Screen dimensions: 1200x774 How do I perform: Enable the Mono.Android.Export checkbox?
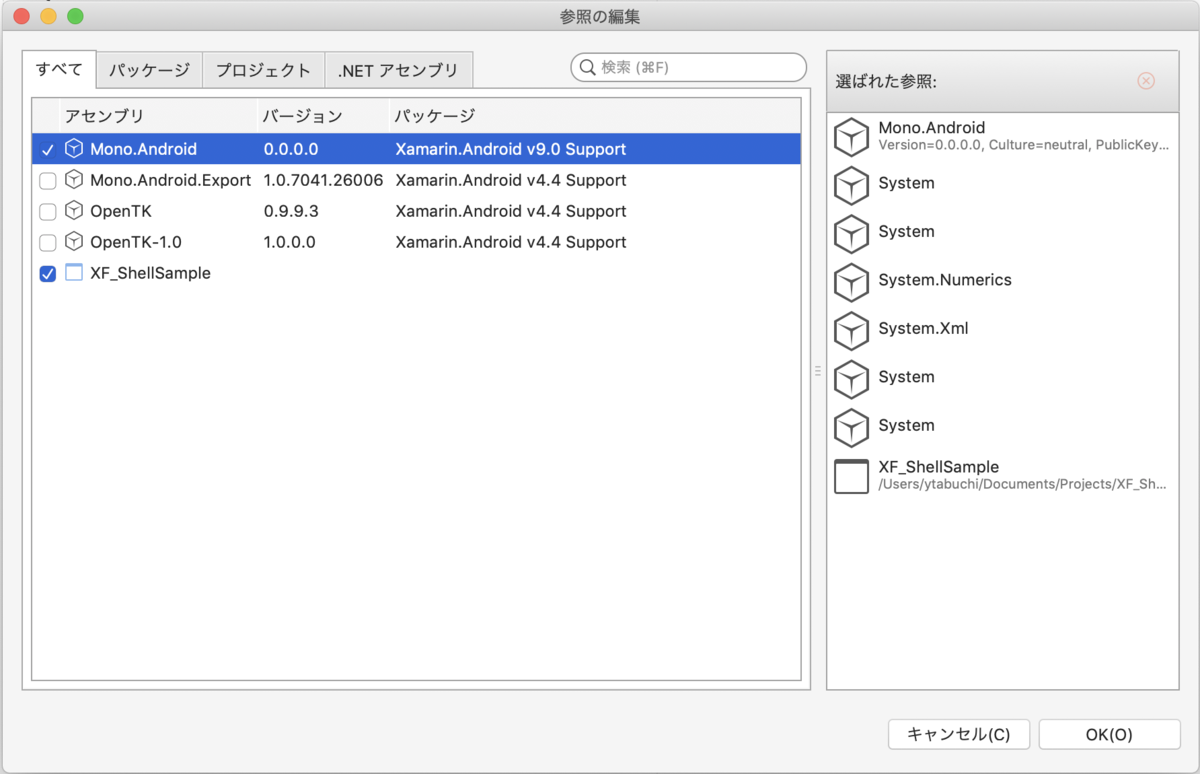point(47,181)
